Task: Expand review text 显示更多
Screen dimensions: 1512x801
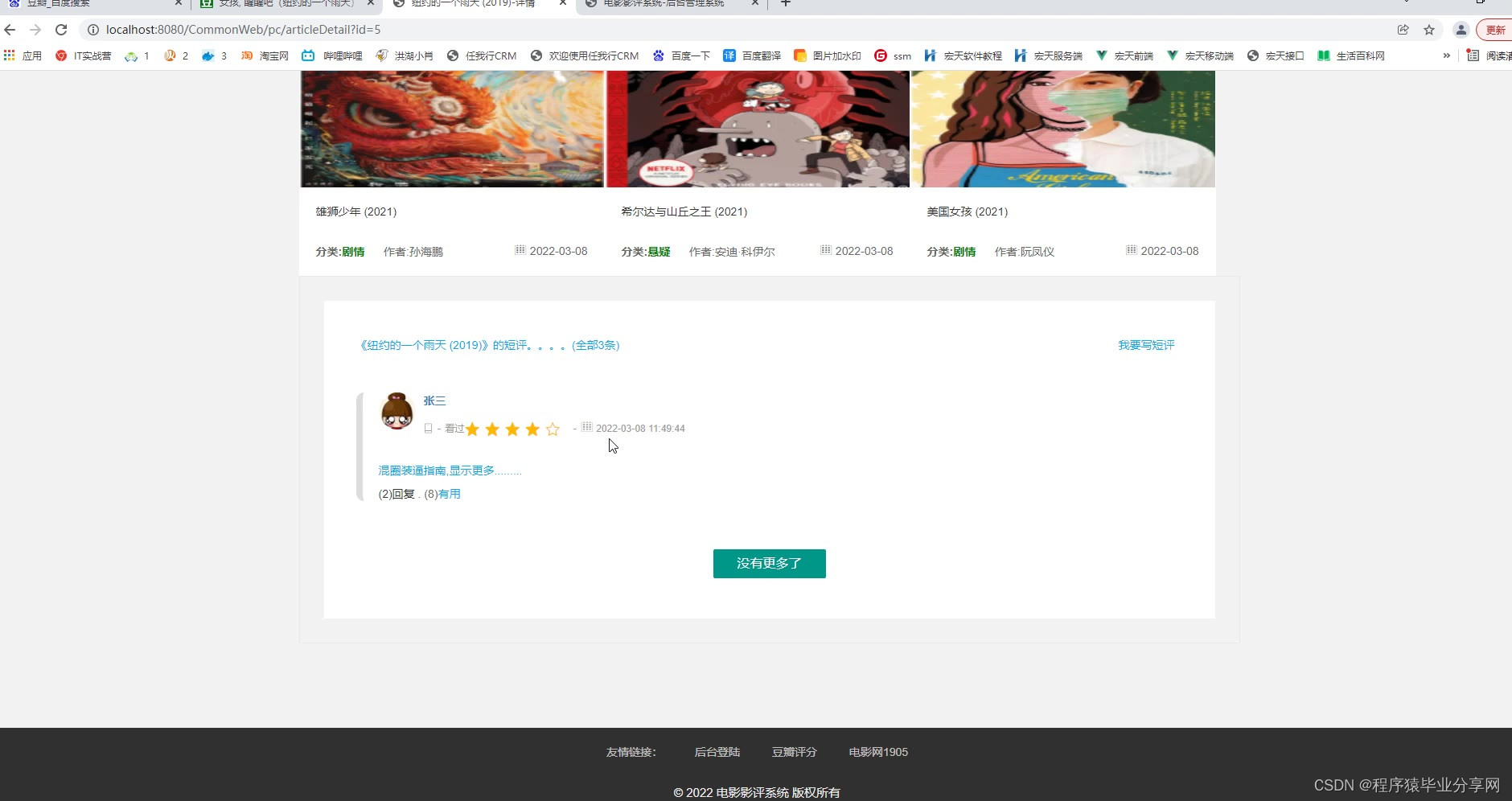Action: [x=450, y=470]
